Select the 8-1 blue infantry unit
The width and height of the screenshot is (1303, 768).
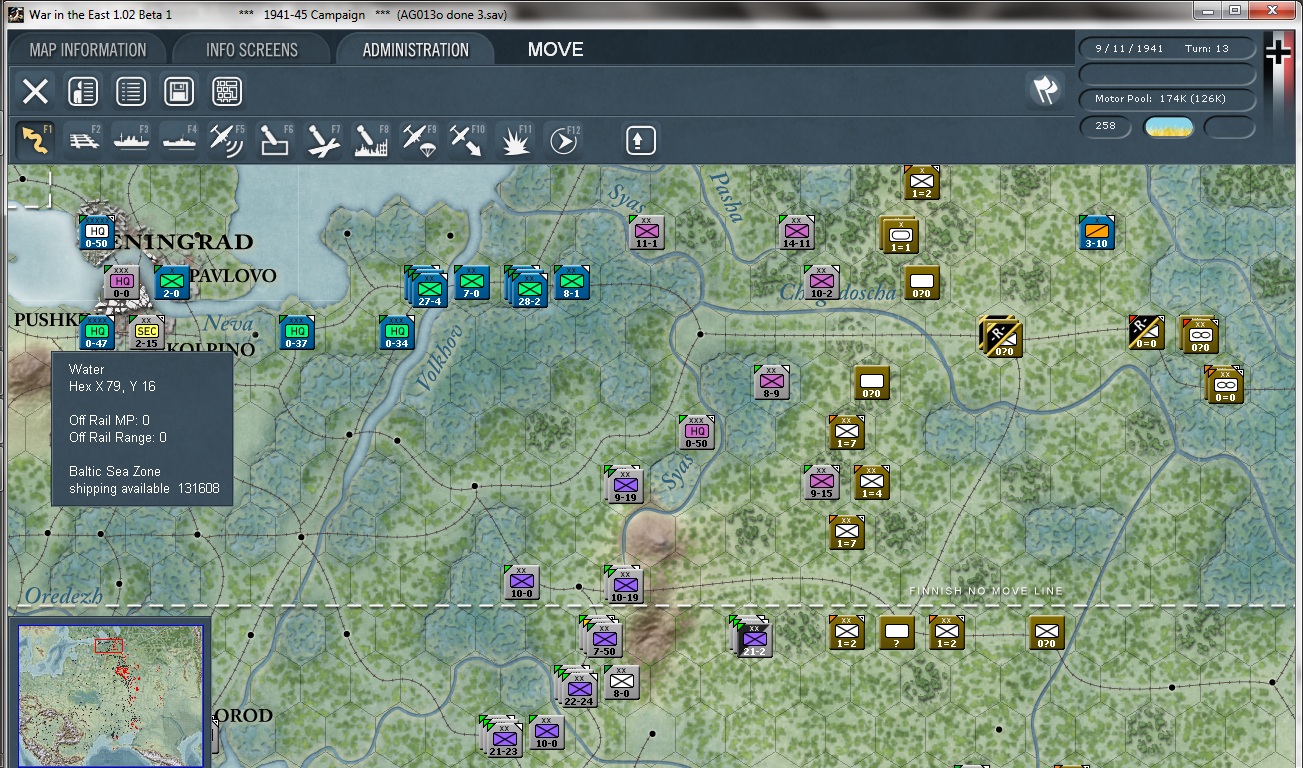571,283
